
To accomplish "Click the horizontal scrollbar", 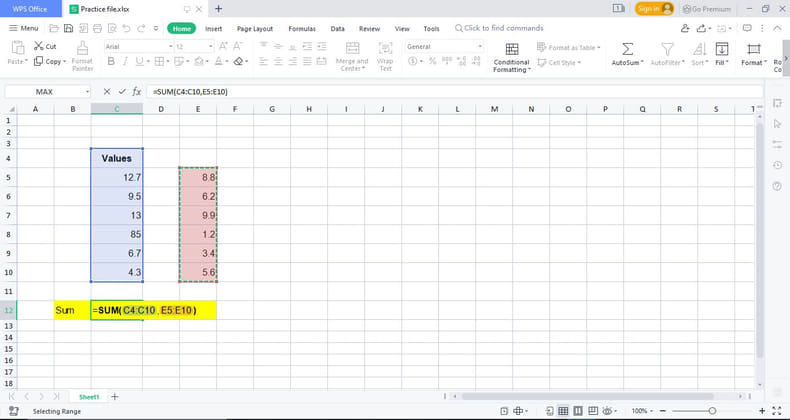I will point(587,397).
